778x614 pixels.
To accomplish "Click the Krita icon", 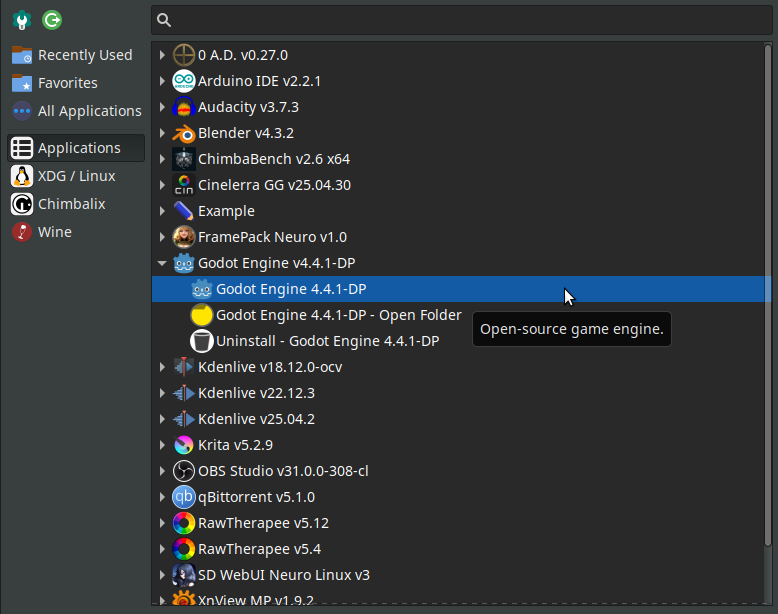I will coord(184,445).
